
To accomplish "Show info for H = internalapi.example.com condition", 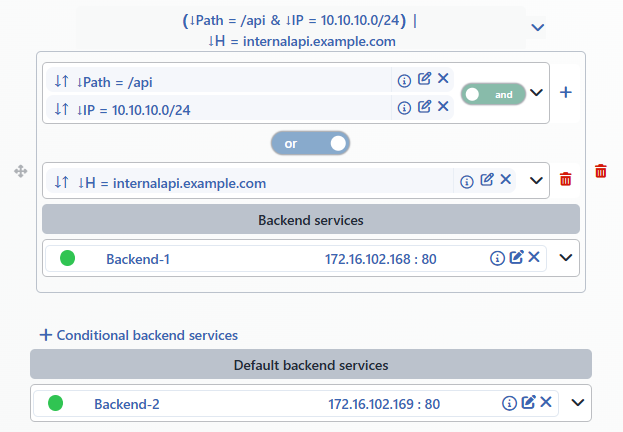I will point(466,182).
